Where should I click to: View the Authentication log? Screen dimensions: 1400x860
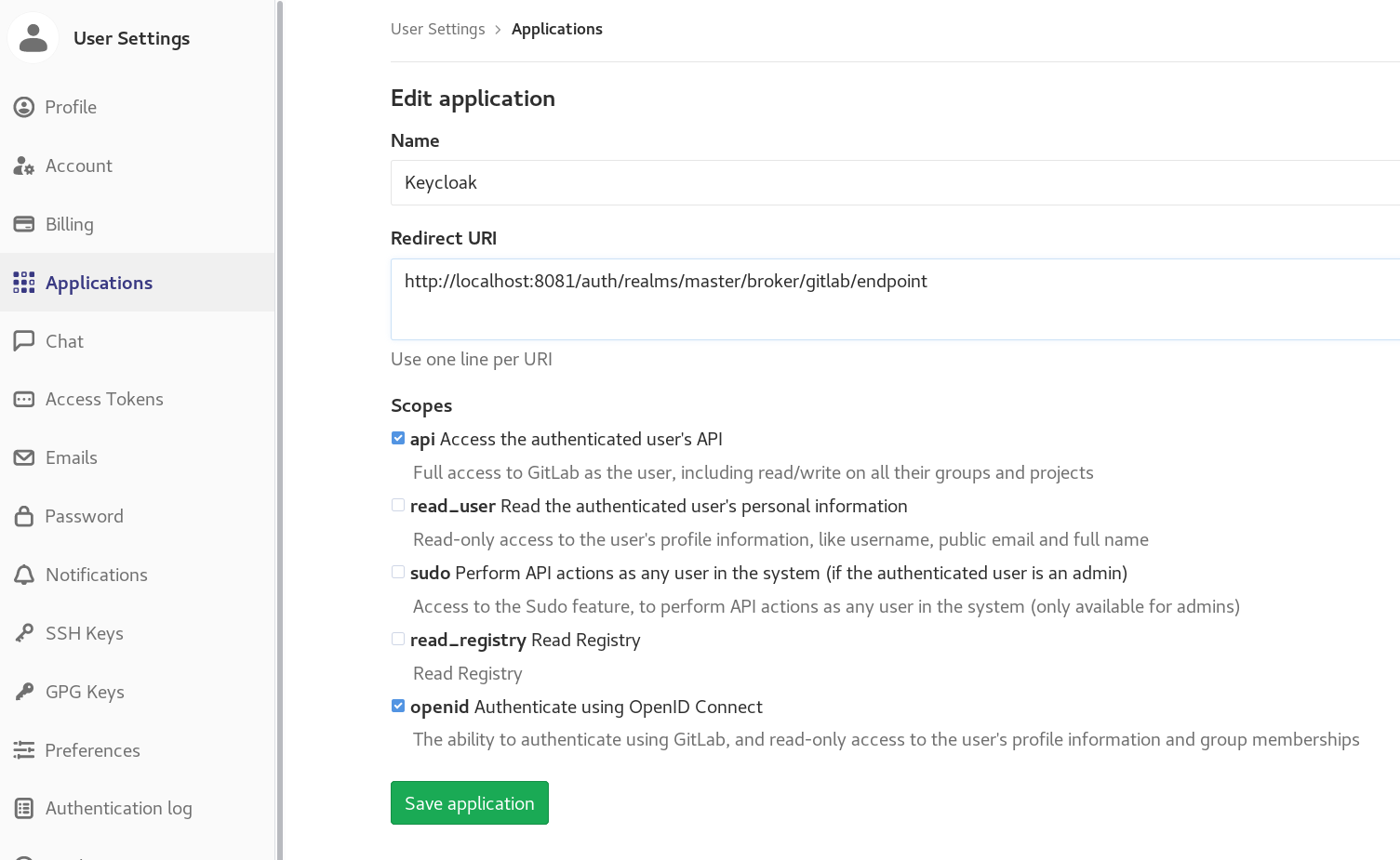pos(24,808)
